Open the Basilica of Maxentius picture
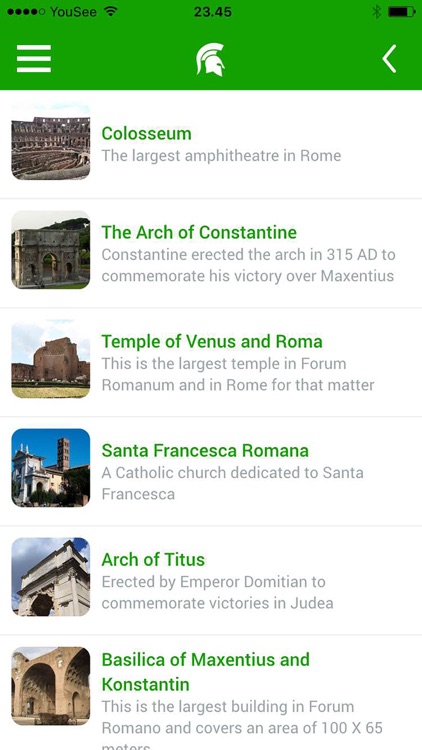The width and height of the screenshot is (422, 750). tap(51, 686)
